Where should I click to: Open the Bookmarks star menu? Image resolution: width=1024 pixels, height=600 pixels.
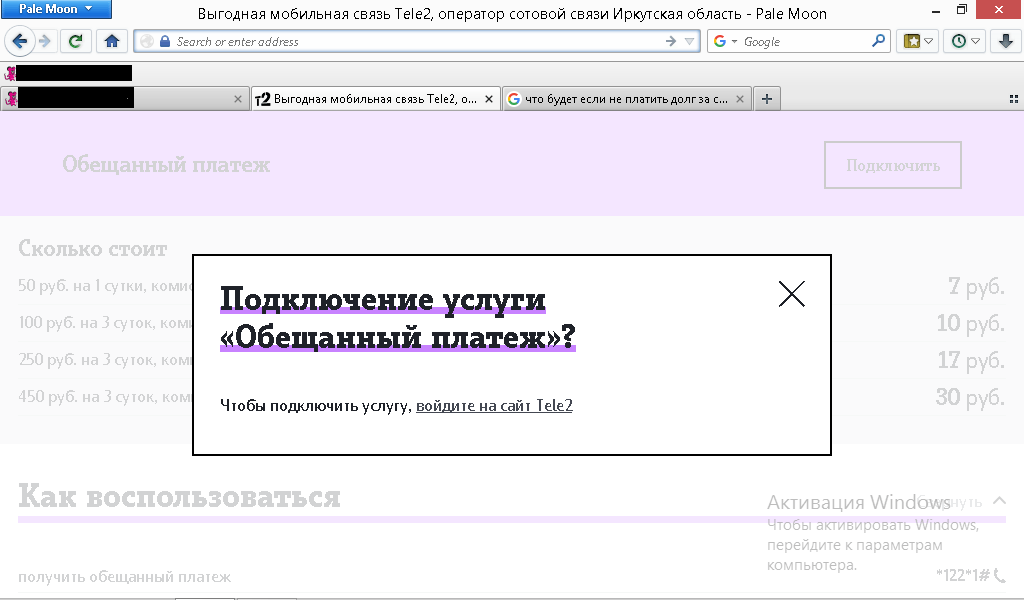918,41
